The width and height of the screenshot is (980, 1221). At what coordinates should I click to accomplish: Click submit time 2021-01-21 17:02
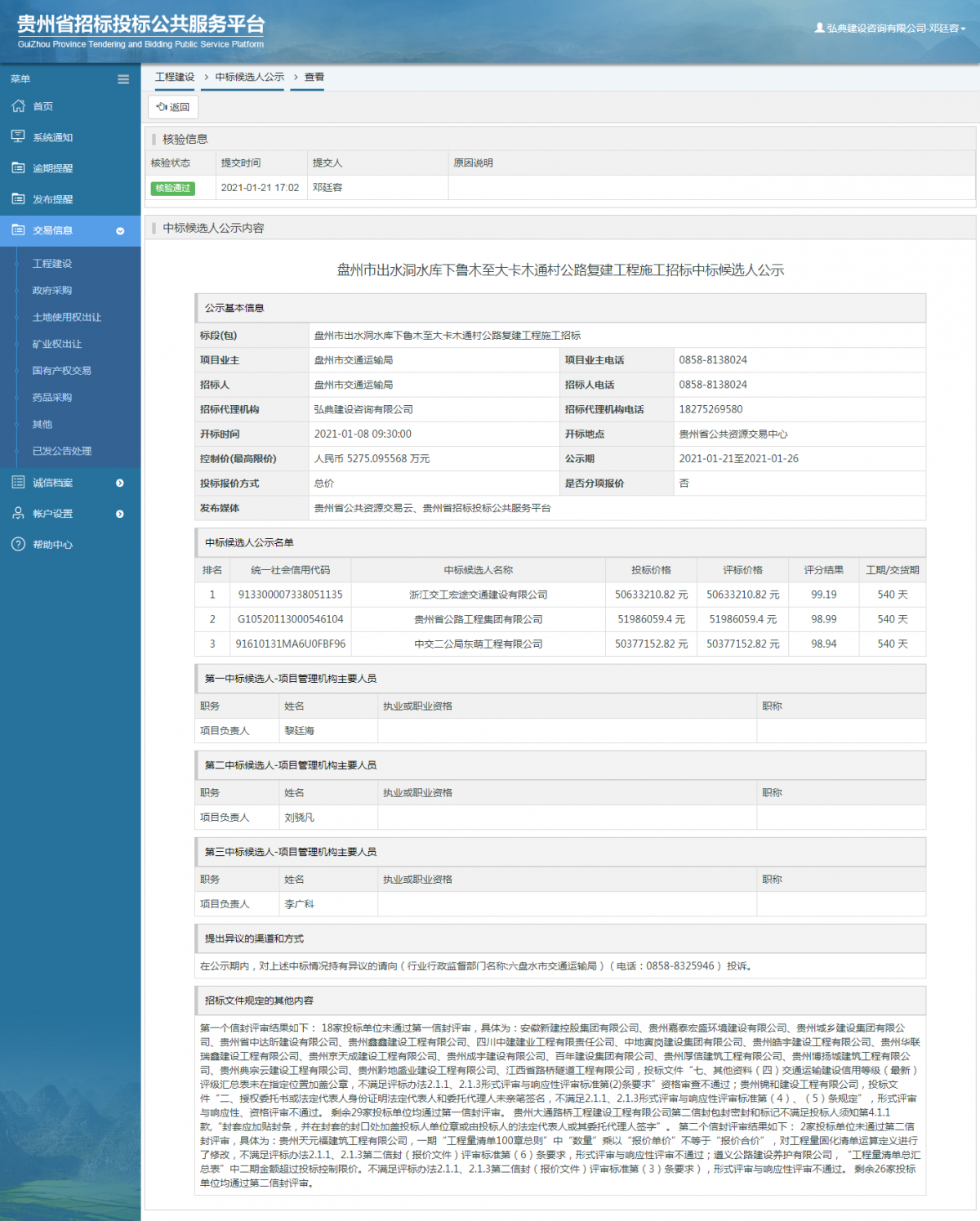pos(261,188)
